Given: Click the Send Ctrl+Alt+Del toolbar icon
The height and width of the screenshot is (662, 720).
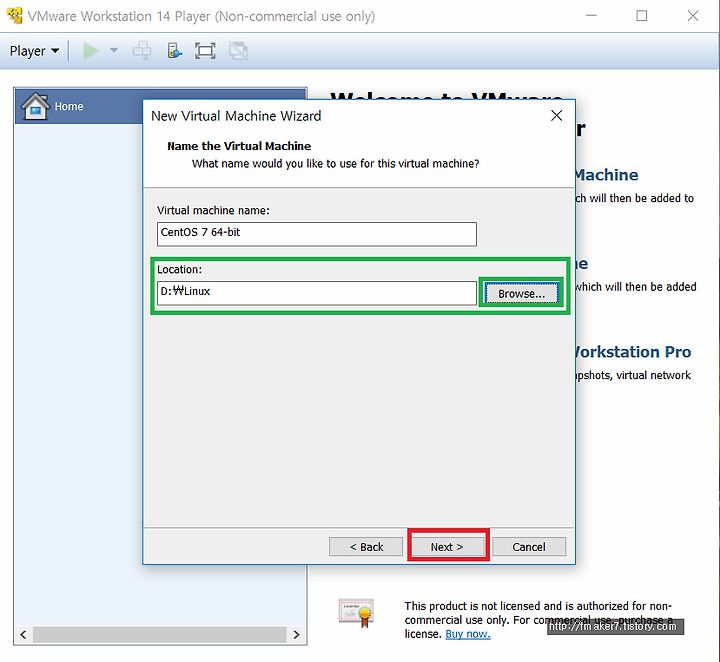Looking at the screenshot, I should click(142, 50).
